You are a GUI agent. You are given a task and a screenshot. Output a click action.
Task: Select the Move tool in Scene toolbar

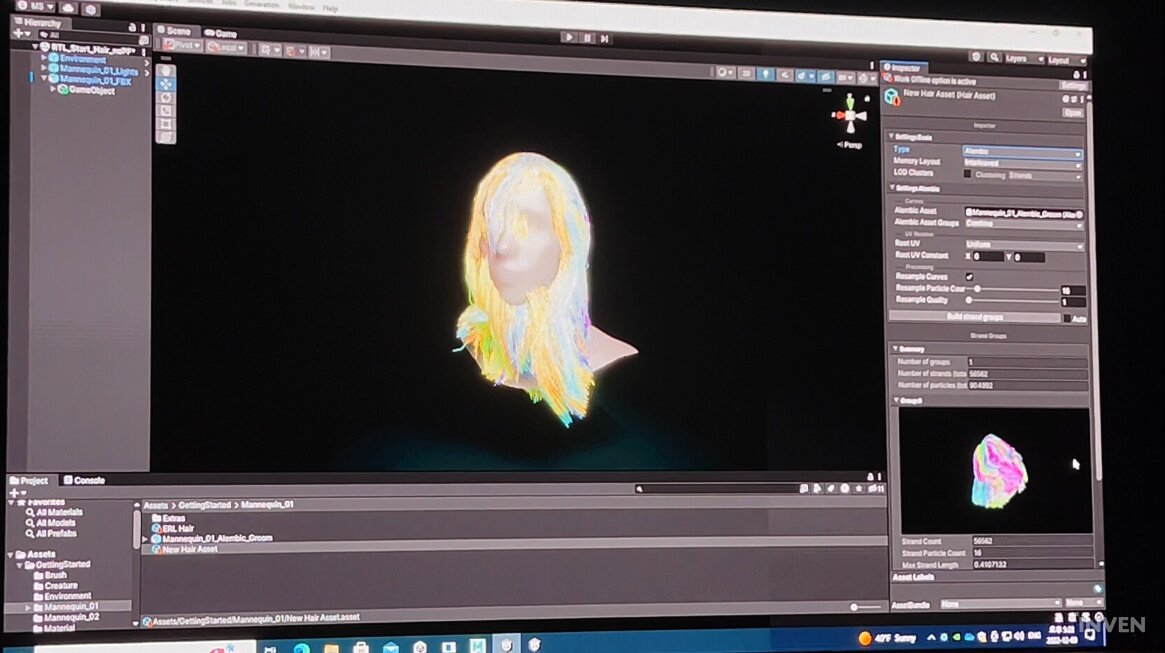pyautogui.click(x=166, y=84)
